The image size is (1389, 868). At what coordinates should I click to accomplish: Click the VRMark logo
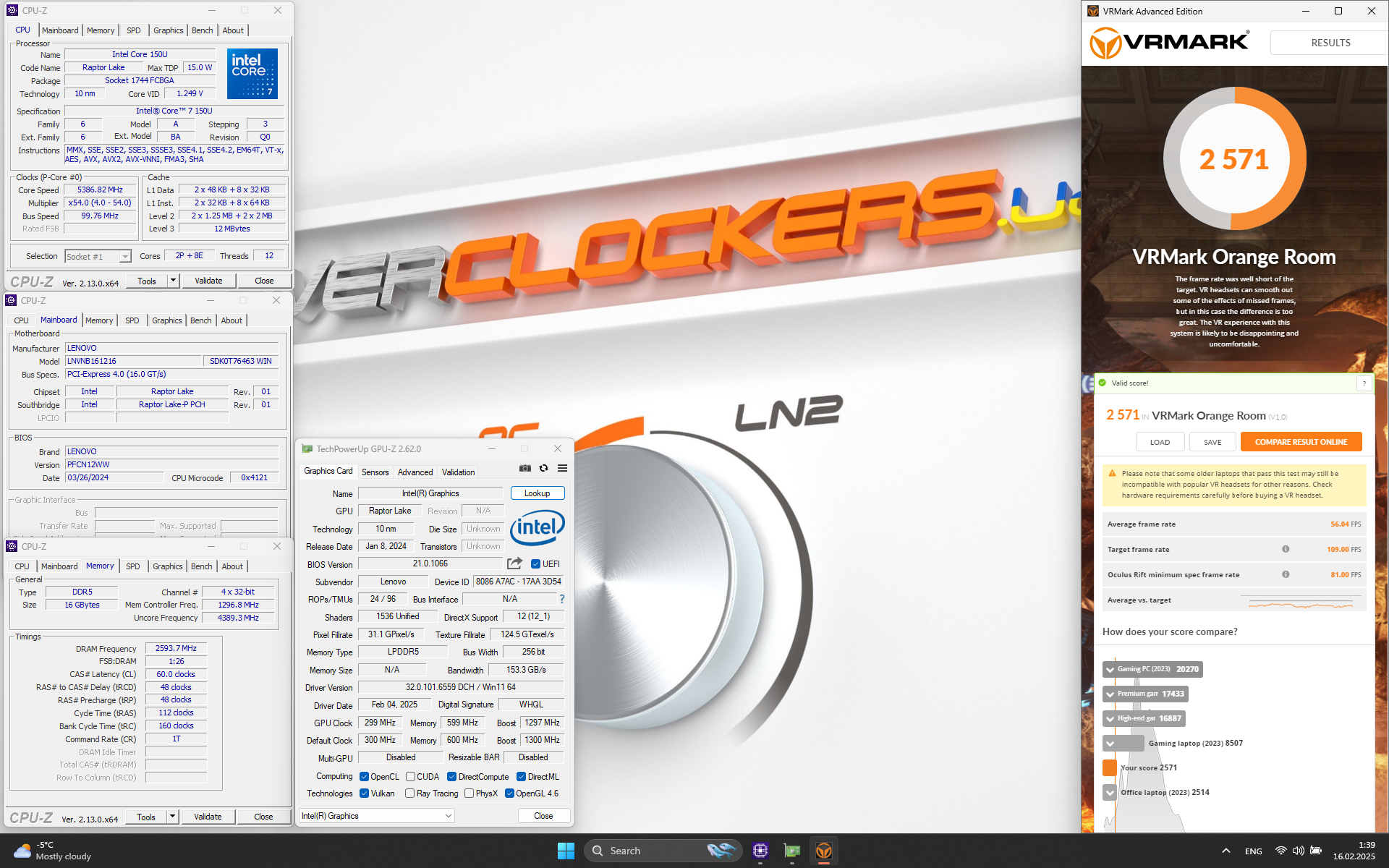1169,43
